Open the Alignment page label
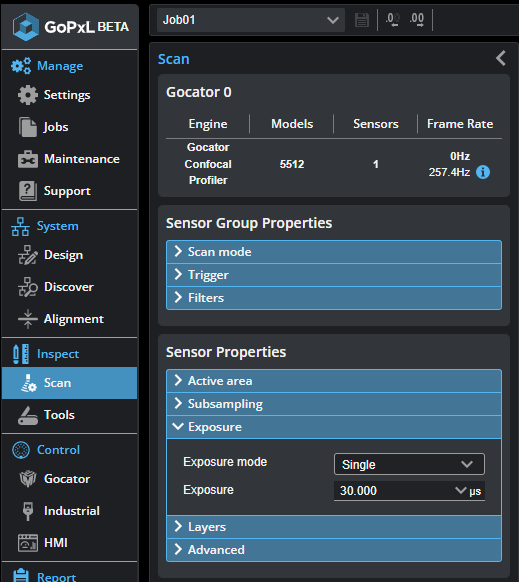 tap(74, 319)
